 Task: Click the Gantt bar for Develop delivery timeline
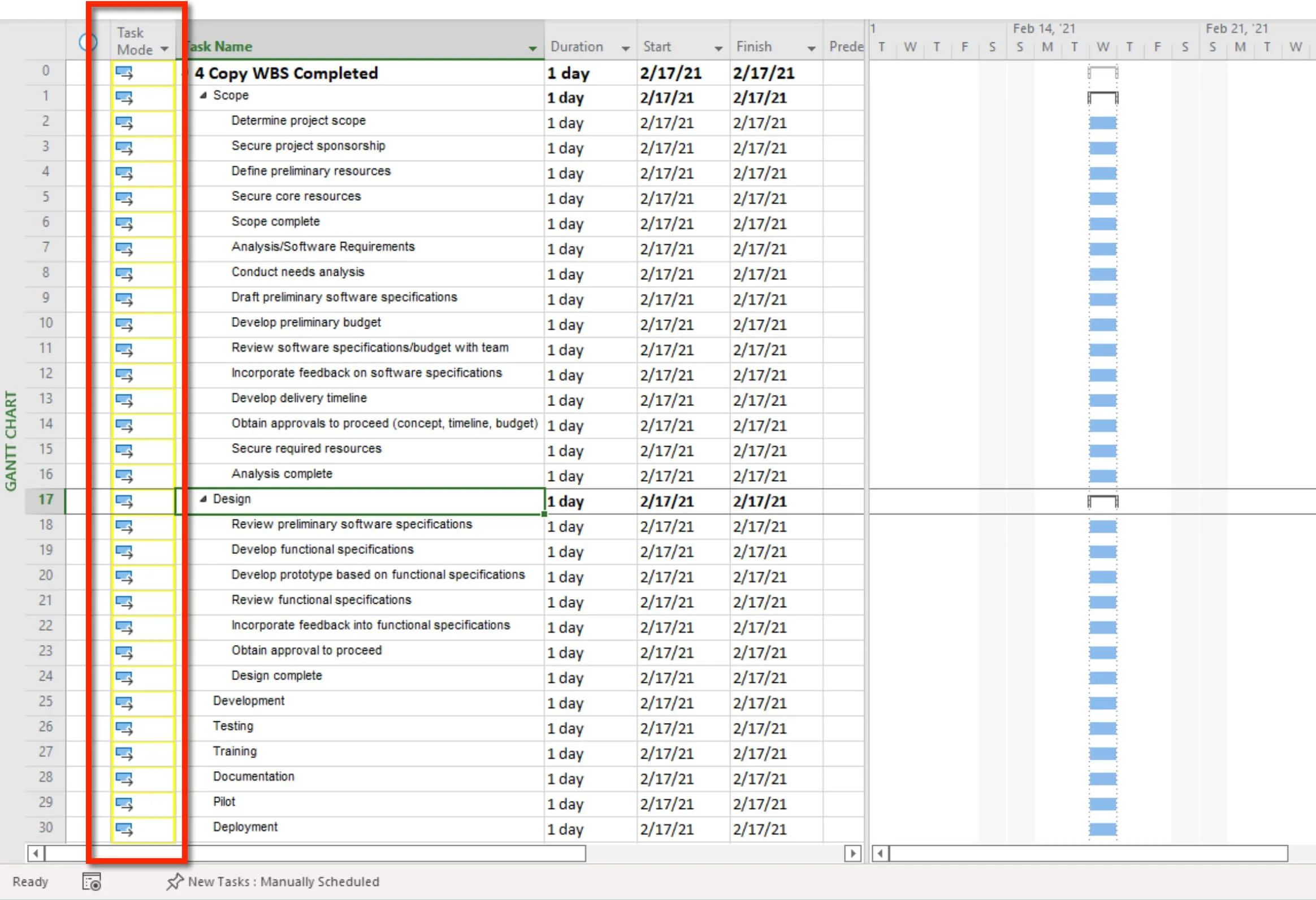(x=1102, y=400)
